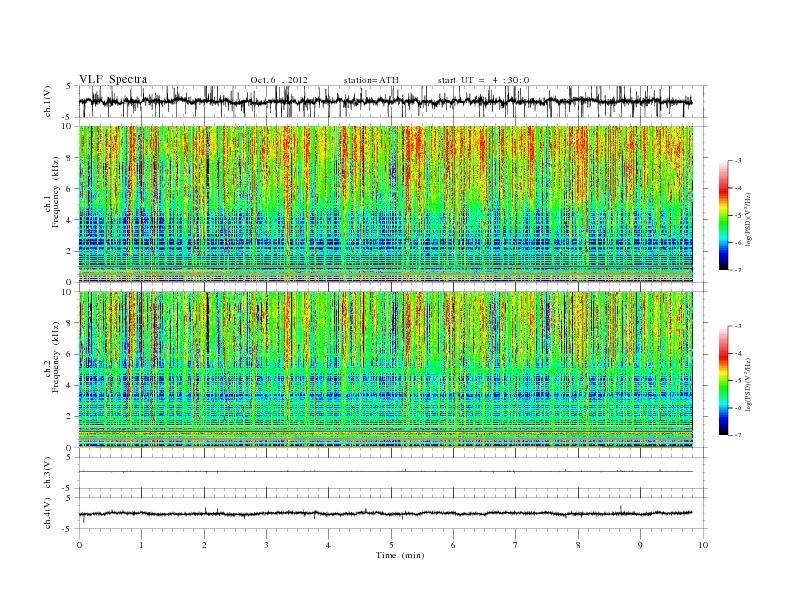Click time axis tick label "0"
The image size is (792, 612).
pyautogui.click(x=79, y=545)
